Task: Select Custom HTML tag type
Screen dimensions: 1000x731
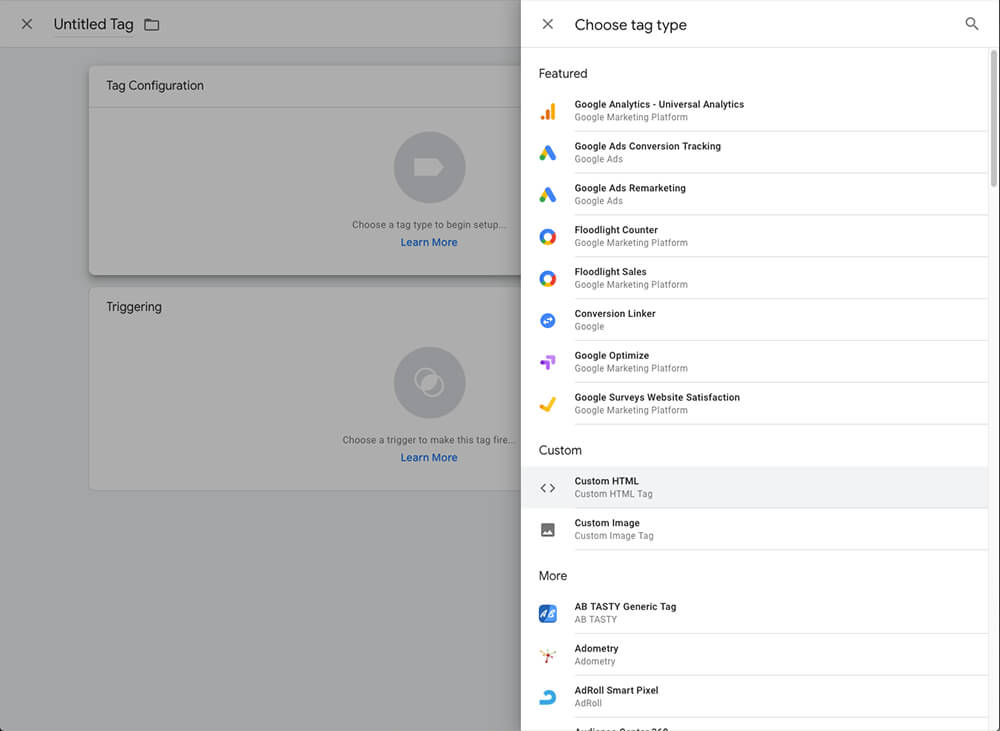Action: (755, 488)
